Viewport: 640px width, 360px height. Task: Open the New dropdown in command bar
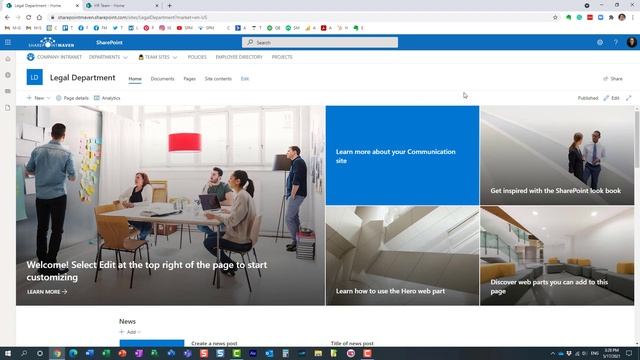click(x=39, y=98)
